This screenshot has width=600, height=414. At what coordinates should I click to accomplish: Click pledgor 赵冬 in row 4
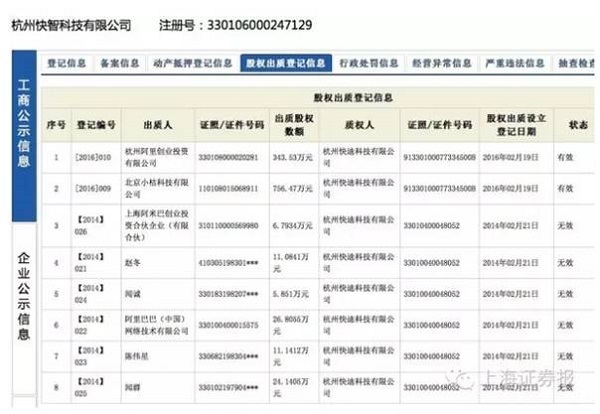(132, 263)
